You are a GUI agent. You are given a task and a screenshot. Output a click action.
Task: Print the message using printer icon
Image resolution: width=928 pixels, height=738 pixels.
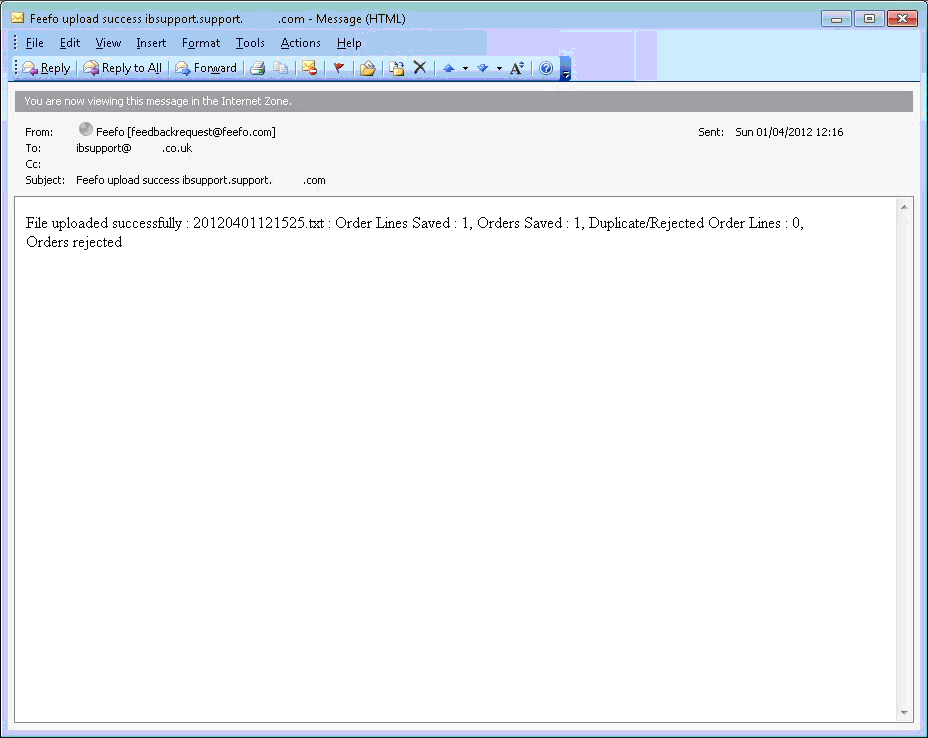click(x=257, y=68)
